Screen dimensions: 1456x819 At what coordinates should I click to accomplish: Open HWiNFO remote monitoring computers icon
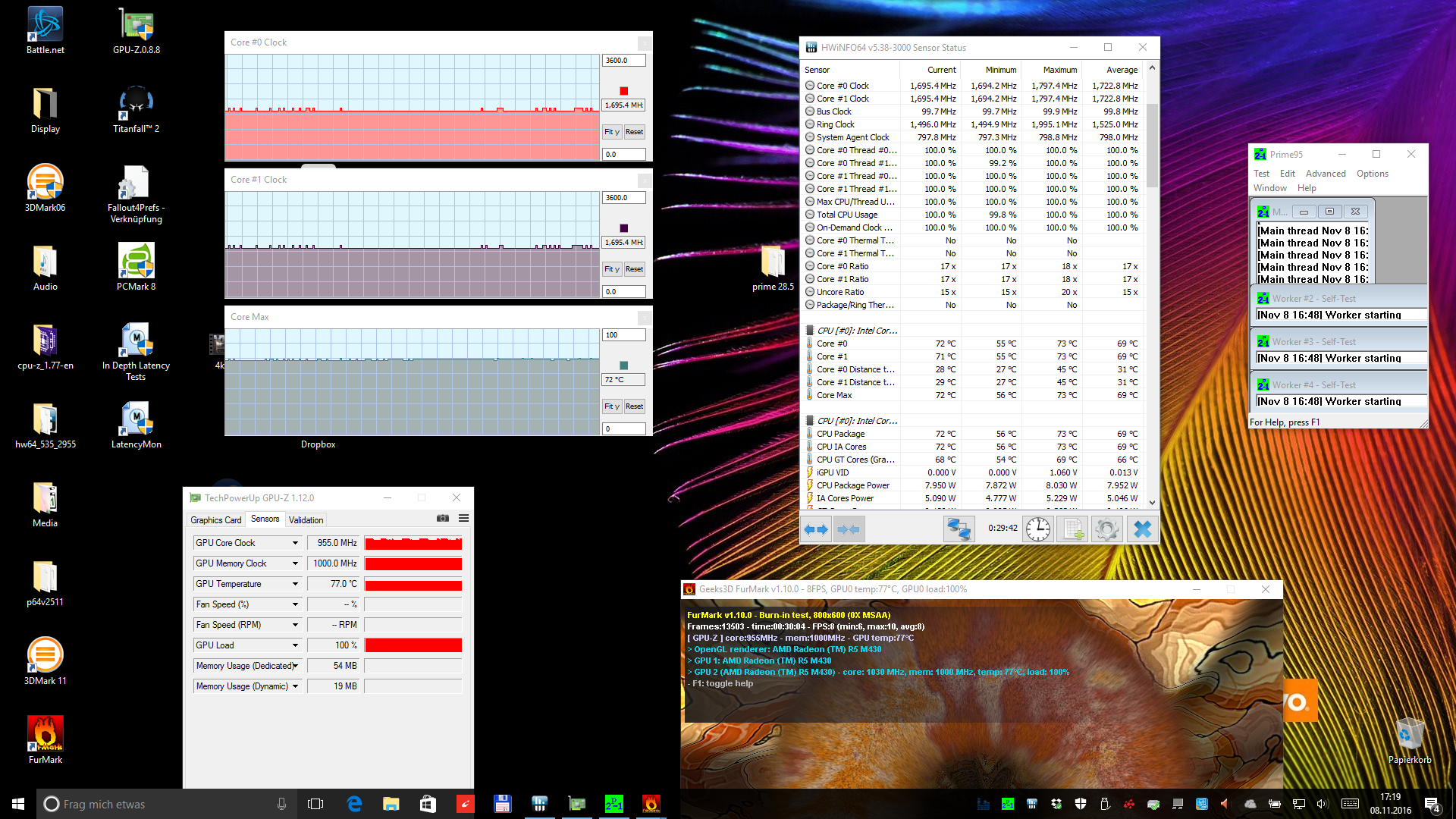(959, 529)
